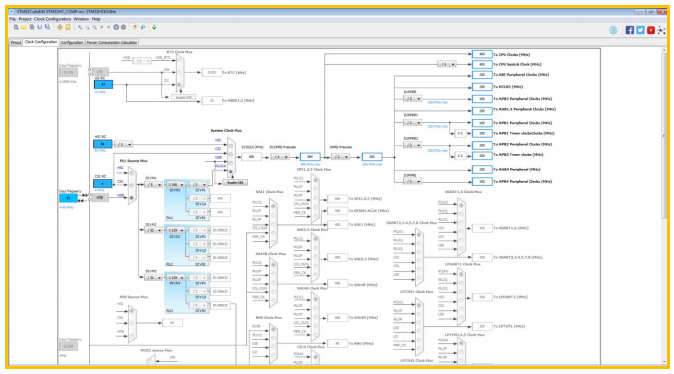Switch to the Configuration tab

(x=72, y=42)
